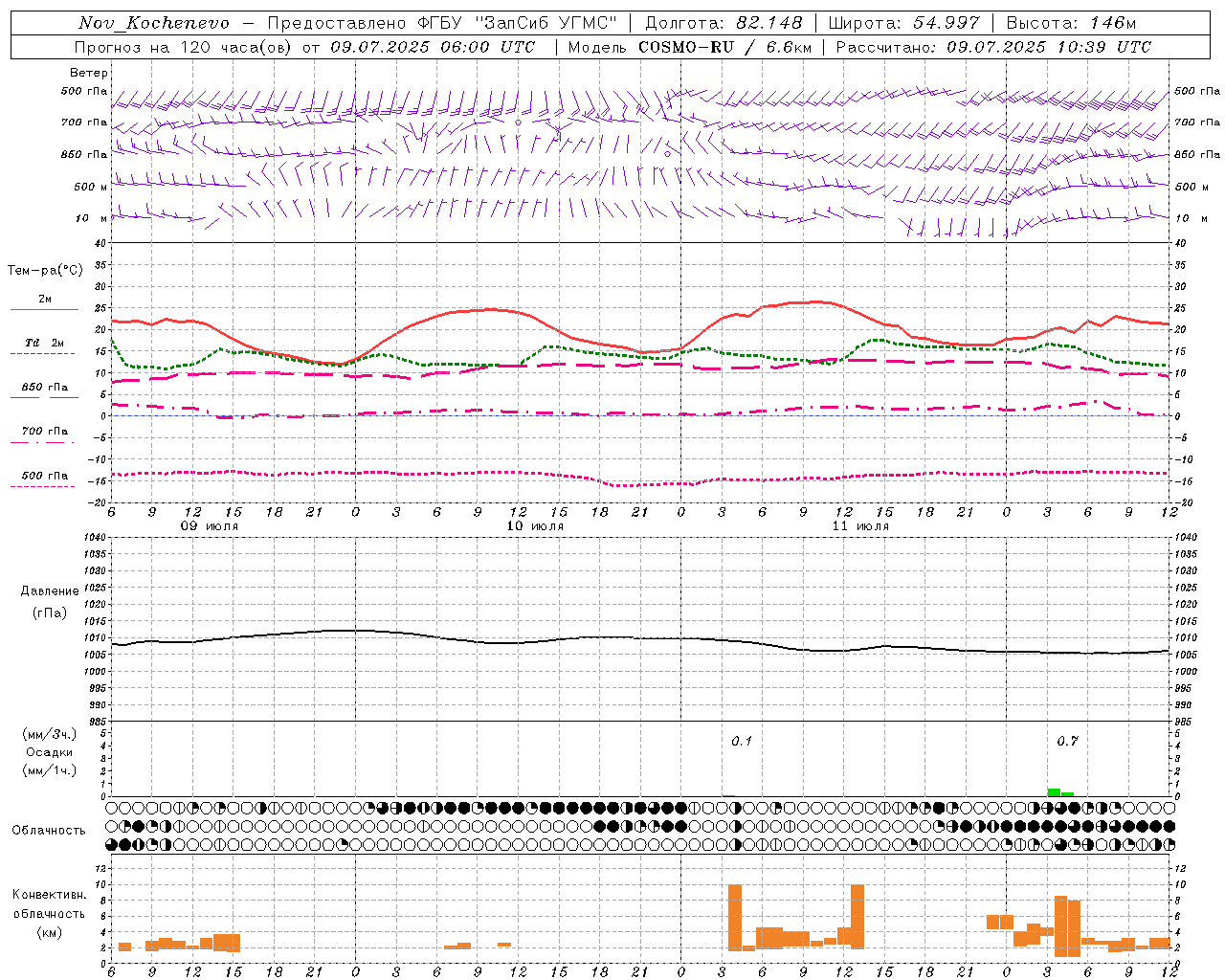Click the 'Td 2м' dew point legend entry

[x=45, y=343]
